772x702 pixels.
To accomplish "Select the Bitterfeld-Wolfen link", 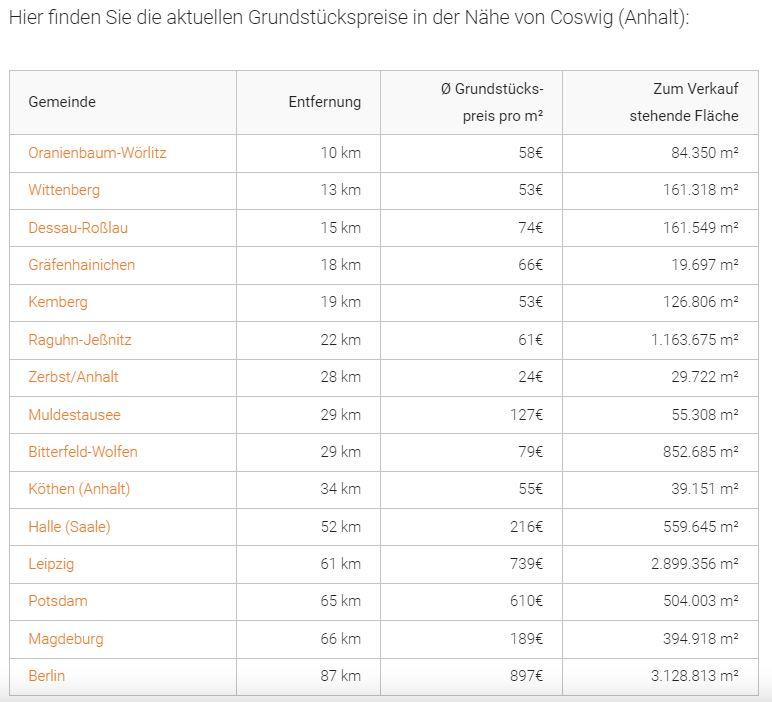I will pos(83,452).
